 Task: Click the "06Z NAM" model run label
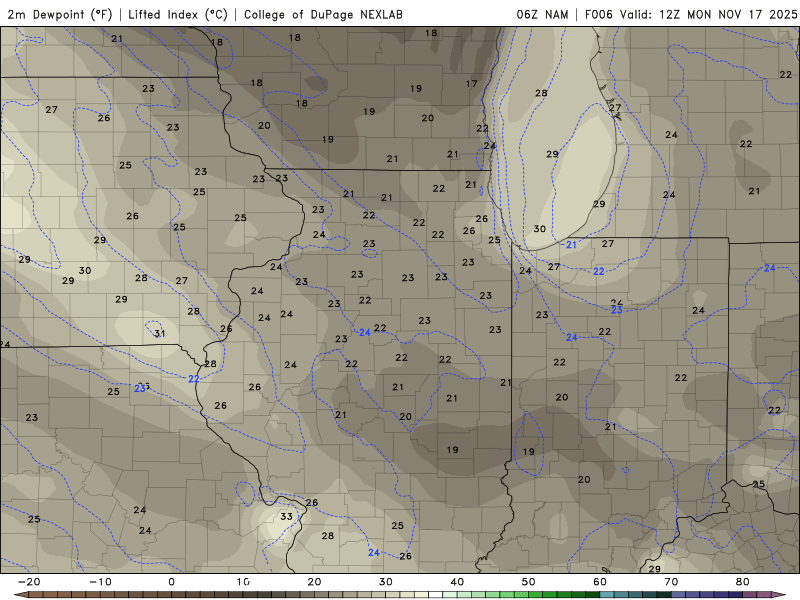point(542,14)
